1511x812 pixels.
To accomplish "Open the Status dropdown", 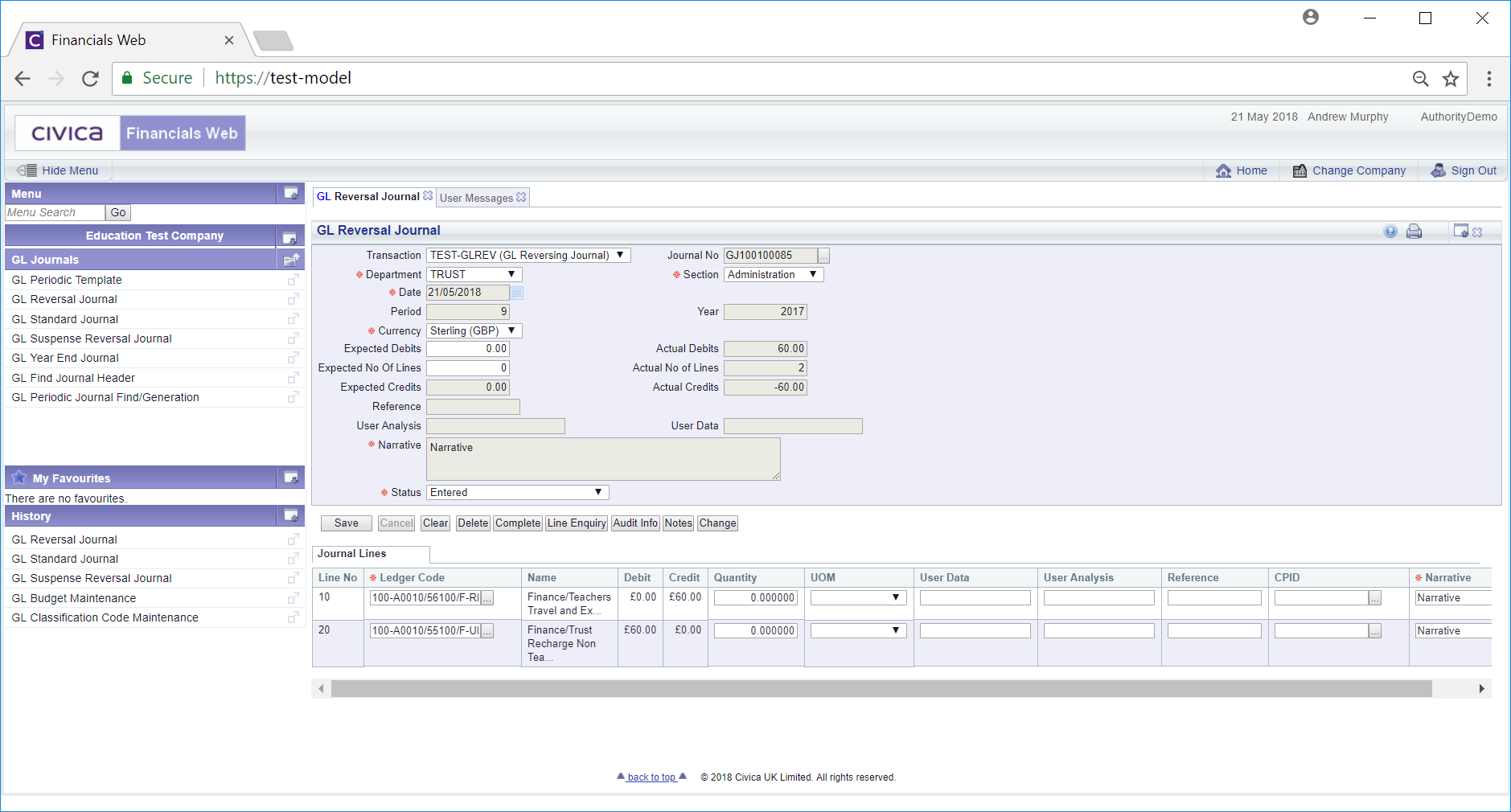I will pyautogui.click(x=518, y=492).
